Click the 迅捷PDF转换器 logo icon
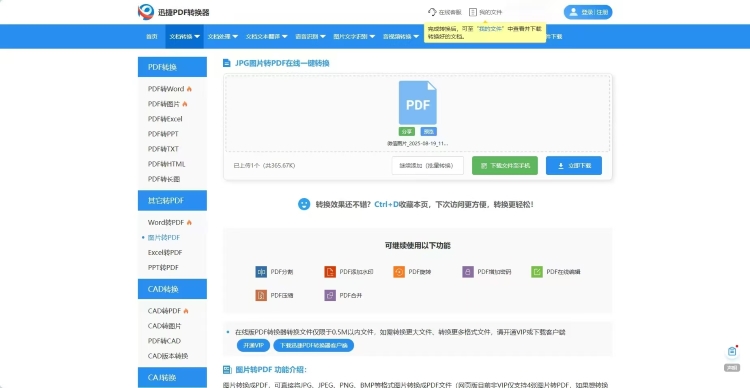This screenshot has height=388, width=750. pyautogui.click(x=146, y=12)
